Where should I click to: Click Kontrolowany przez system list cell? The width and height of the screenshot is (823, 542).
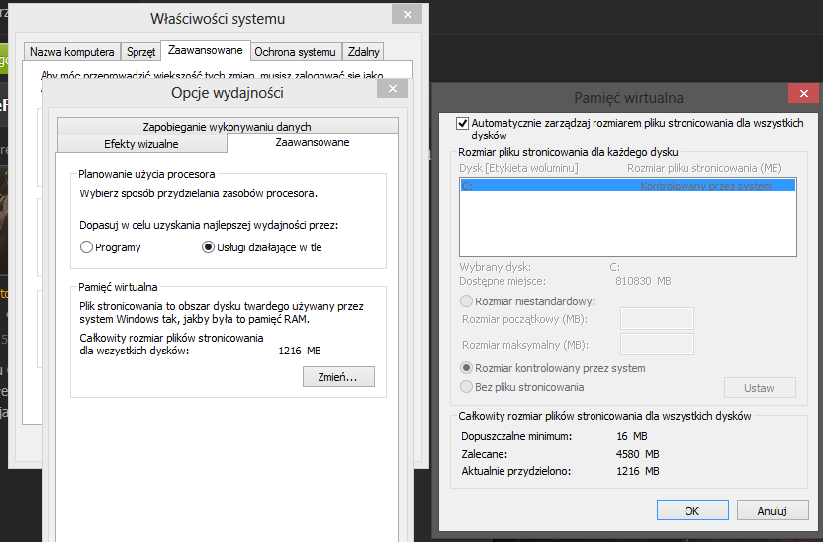tap(706, 186)
